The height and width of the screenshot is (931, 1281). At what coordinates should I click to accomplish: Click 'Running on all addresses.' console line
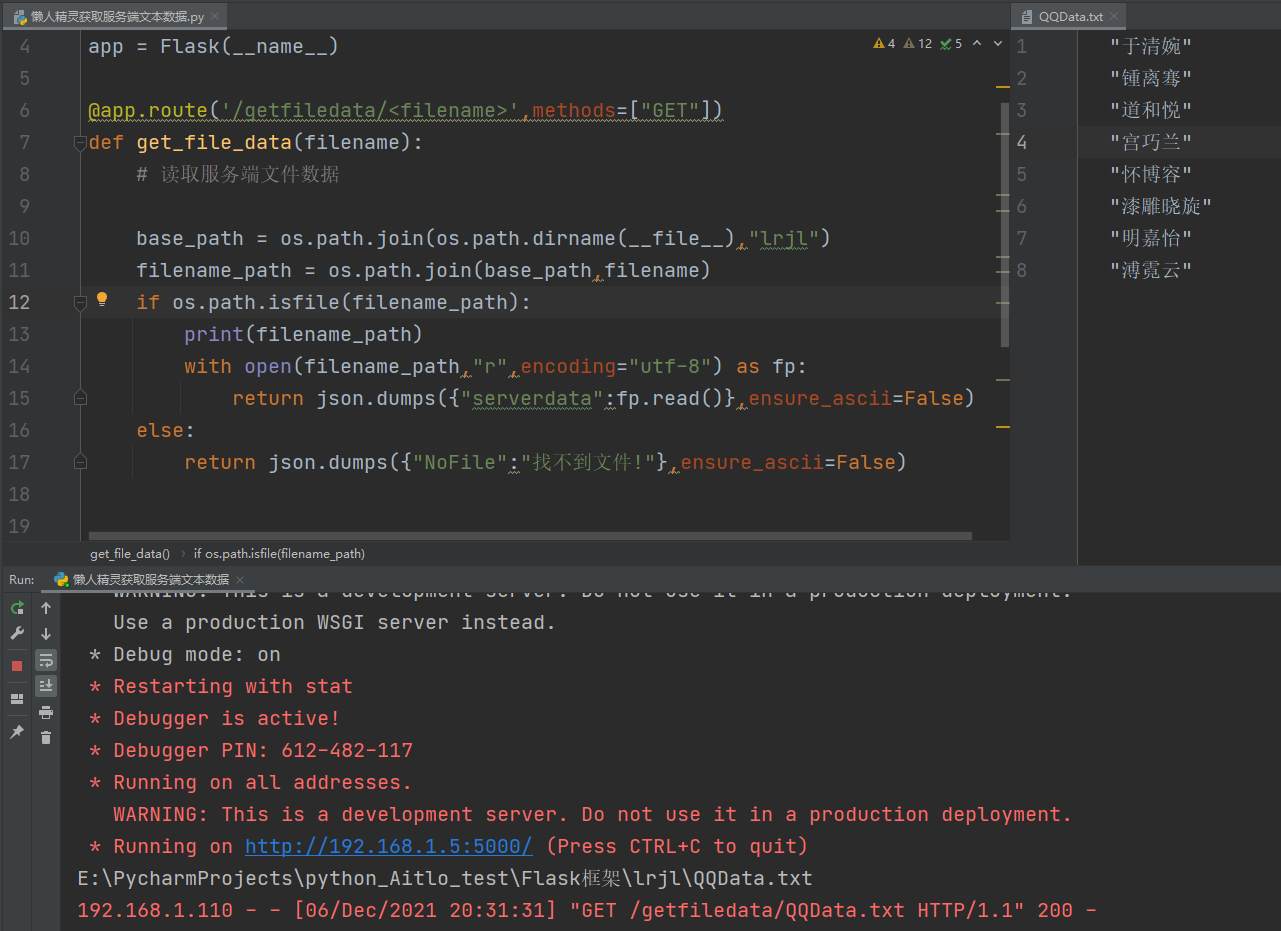tap(251, 782)
